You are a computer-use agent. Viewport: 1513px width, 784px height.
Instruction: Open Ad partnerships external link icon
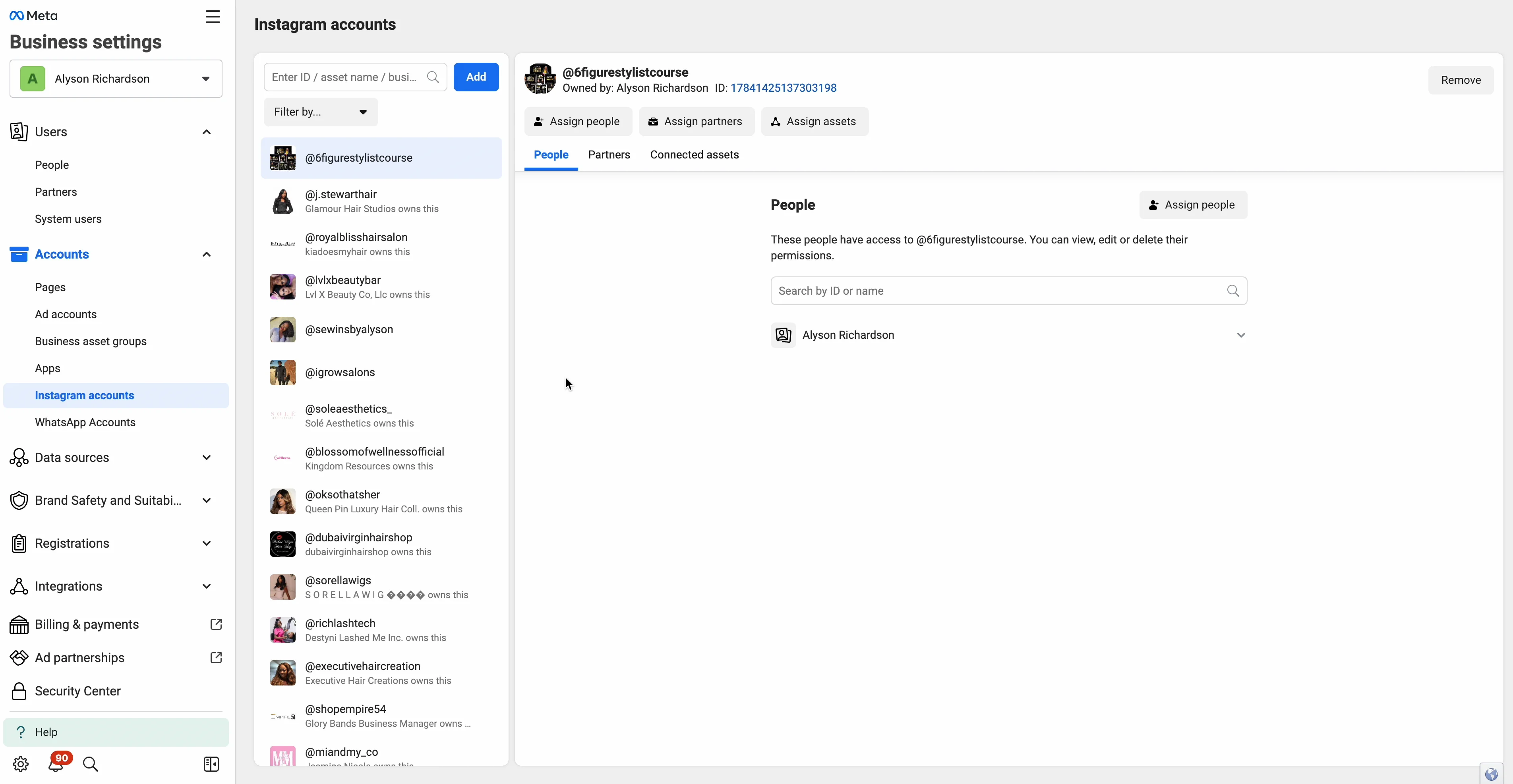[216, 658]
